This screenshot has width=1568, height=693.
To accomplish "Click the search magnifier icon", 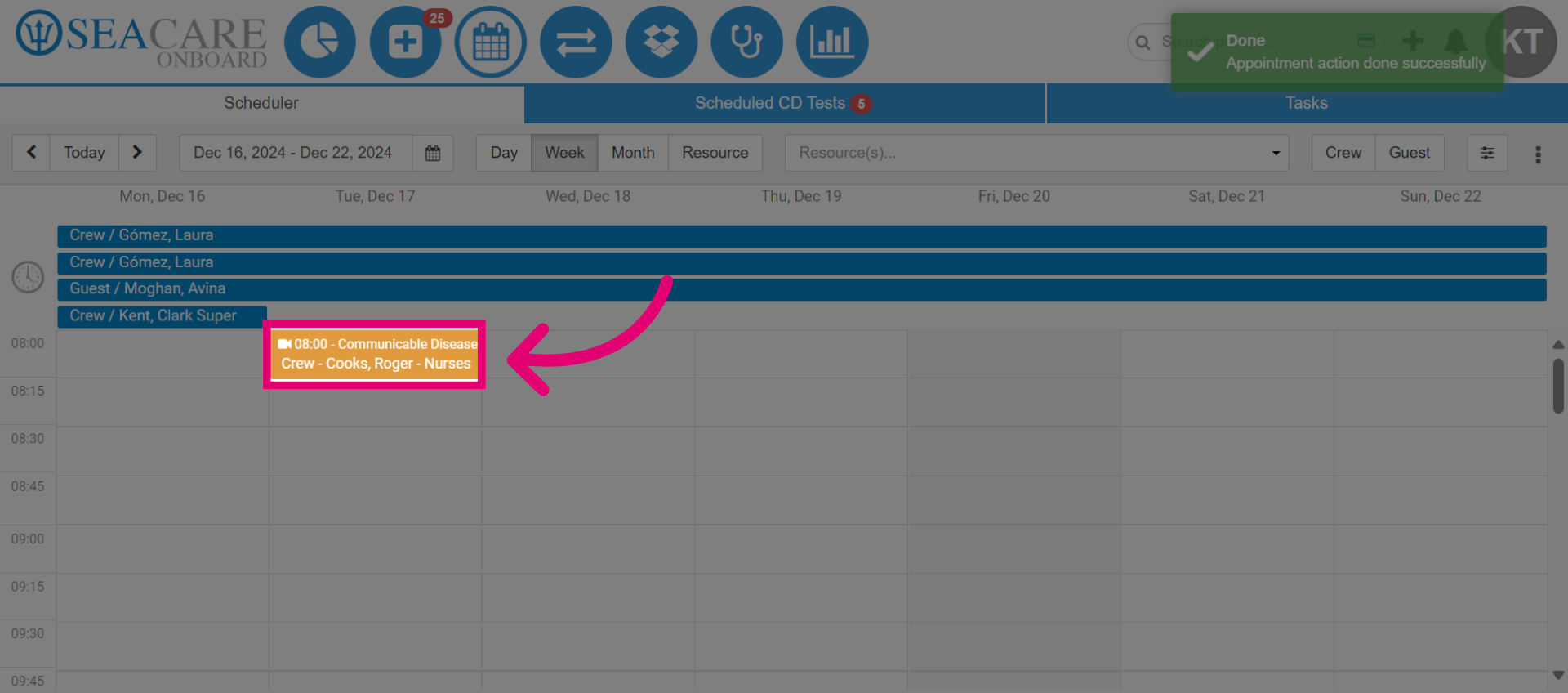I will (1143, 42).
